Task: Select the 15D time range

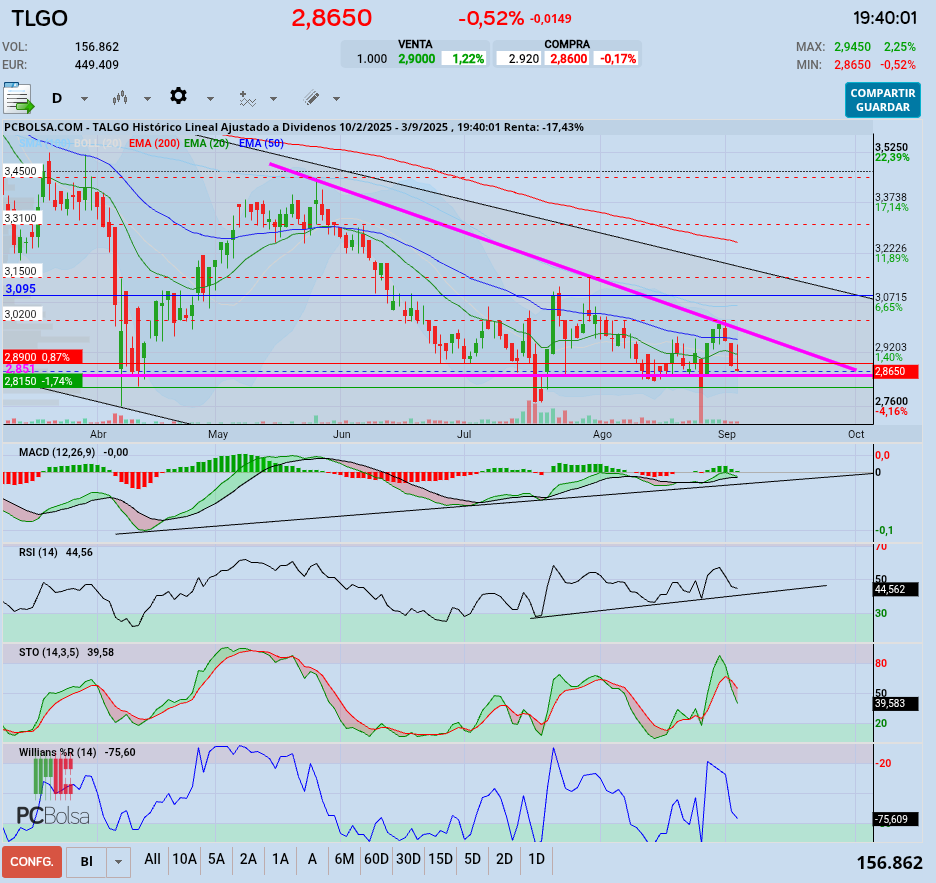Action: pos(441,859)
